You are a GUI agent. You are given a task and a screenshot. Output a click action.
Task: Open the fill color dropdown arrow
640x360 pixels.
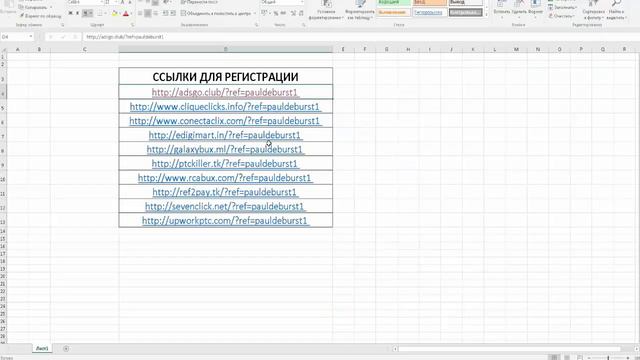pos(120,13)
